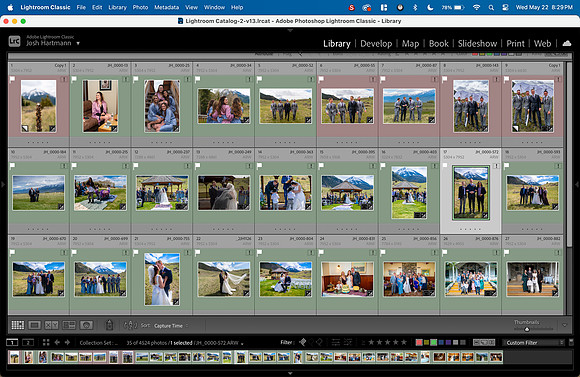Click develop adjustments badge on thumbnail 21
Screen dimensions: 580x377
tap(176, 302)
